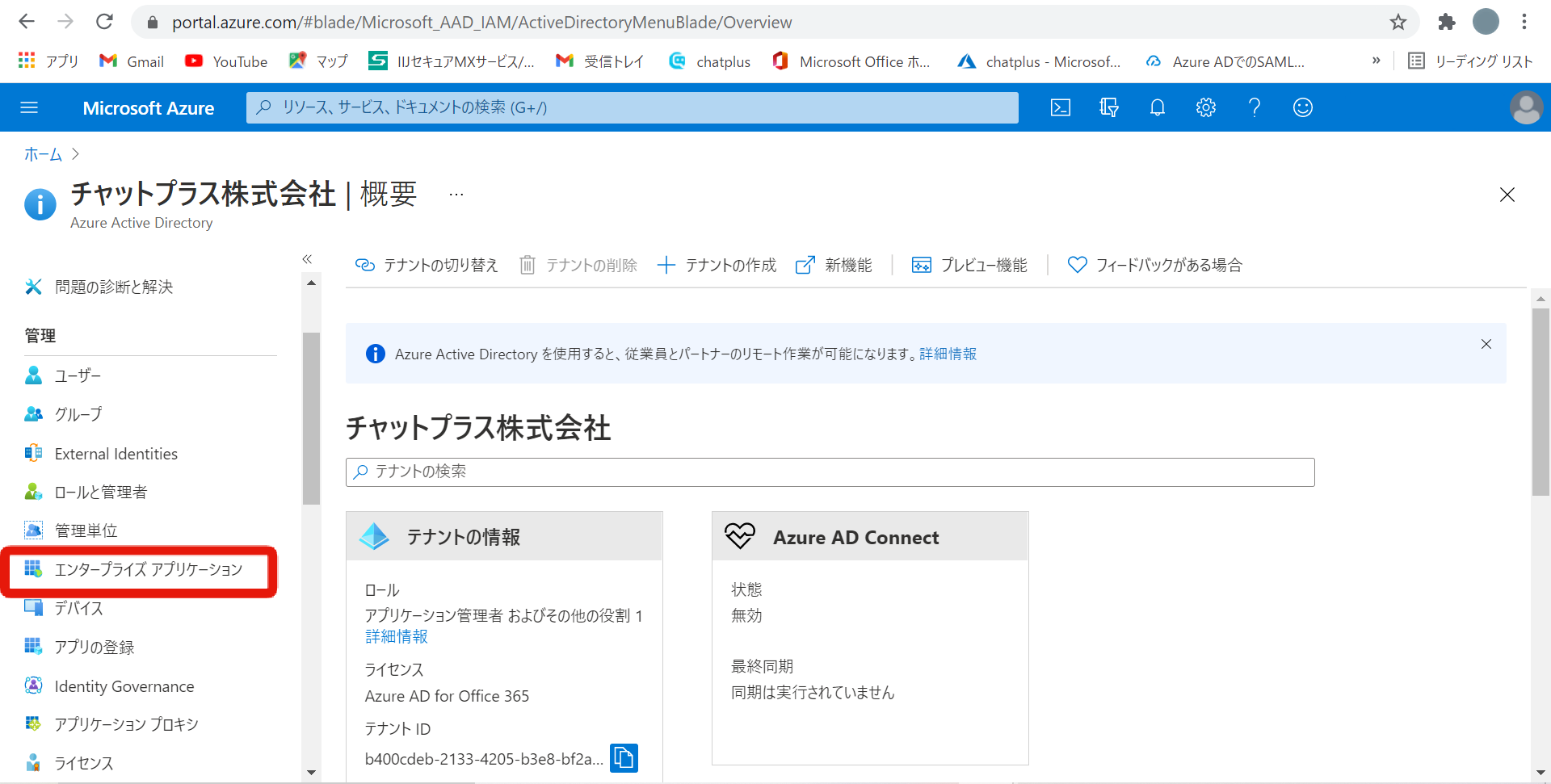The height and width of the screenshot is (784, 1551).
Task: Open the help question mark
Action: click(x=1254, y=107)
